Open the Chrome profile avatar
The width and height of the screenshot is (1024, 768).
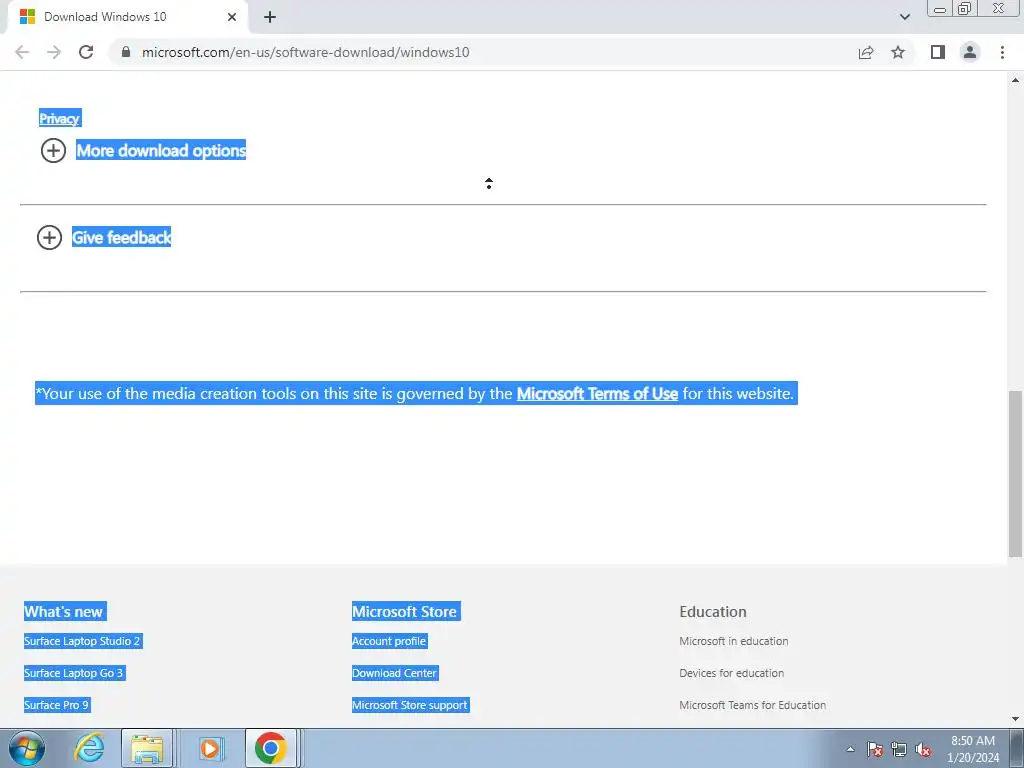pyautogui.click(x=970, y=52)
